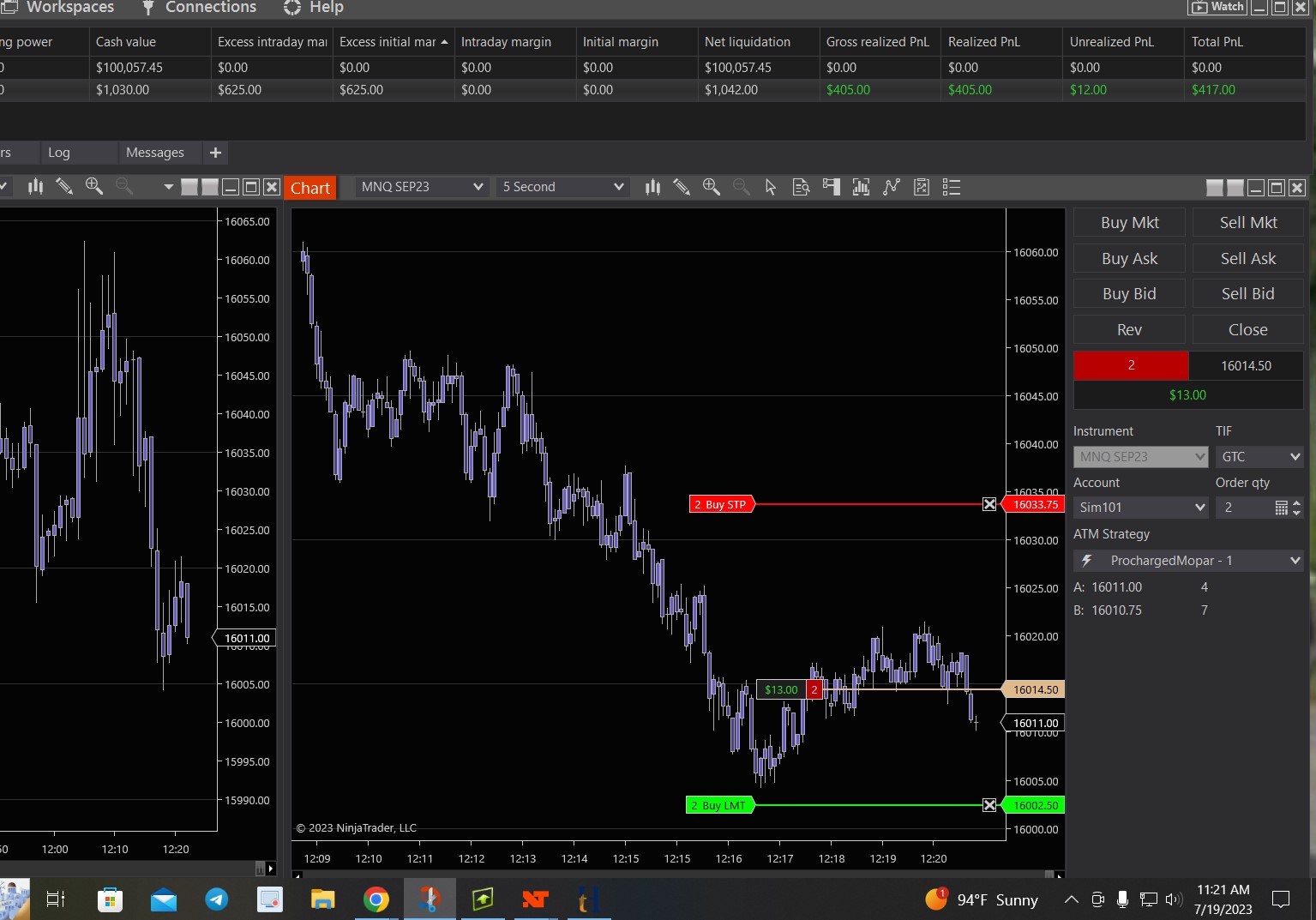The image size is (1316, 920).
Task: Switch to the Messages tab
Action: (154, 153)
